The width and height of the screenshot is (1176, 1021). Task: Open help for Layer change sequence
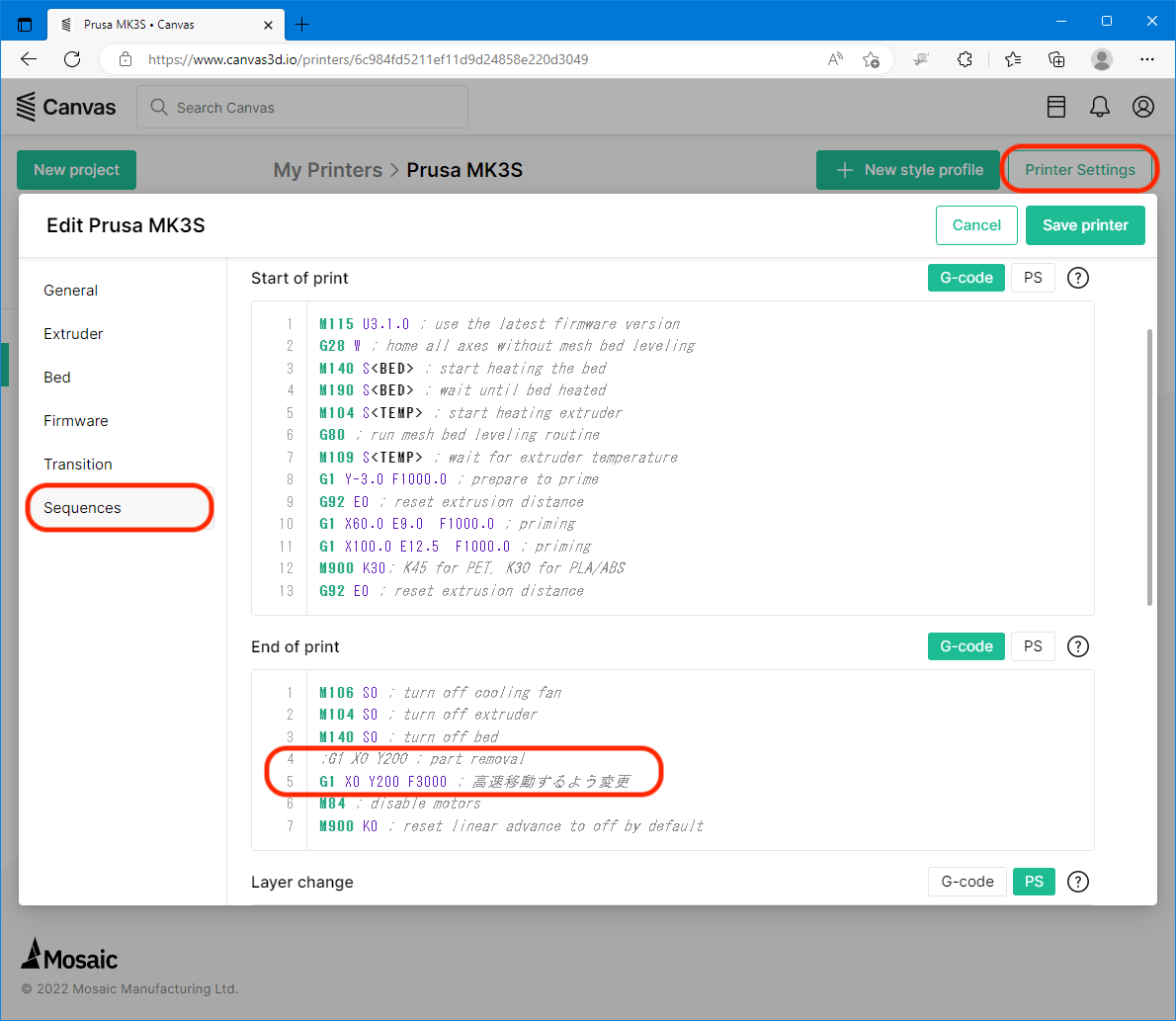click(1078, 882)
